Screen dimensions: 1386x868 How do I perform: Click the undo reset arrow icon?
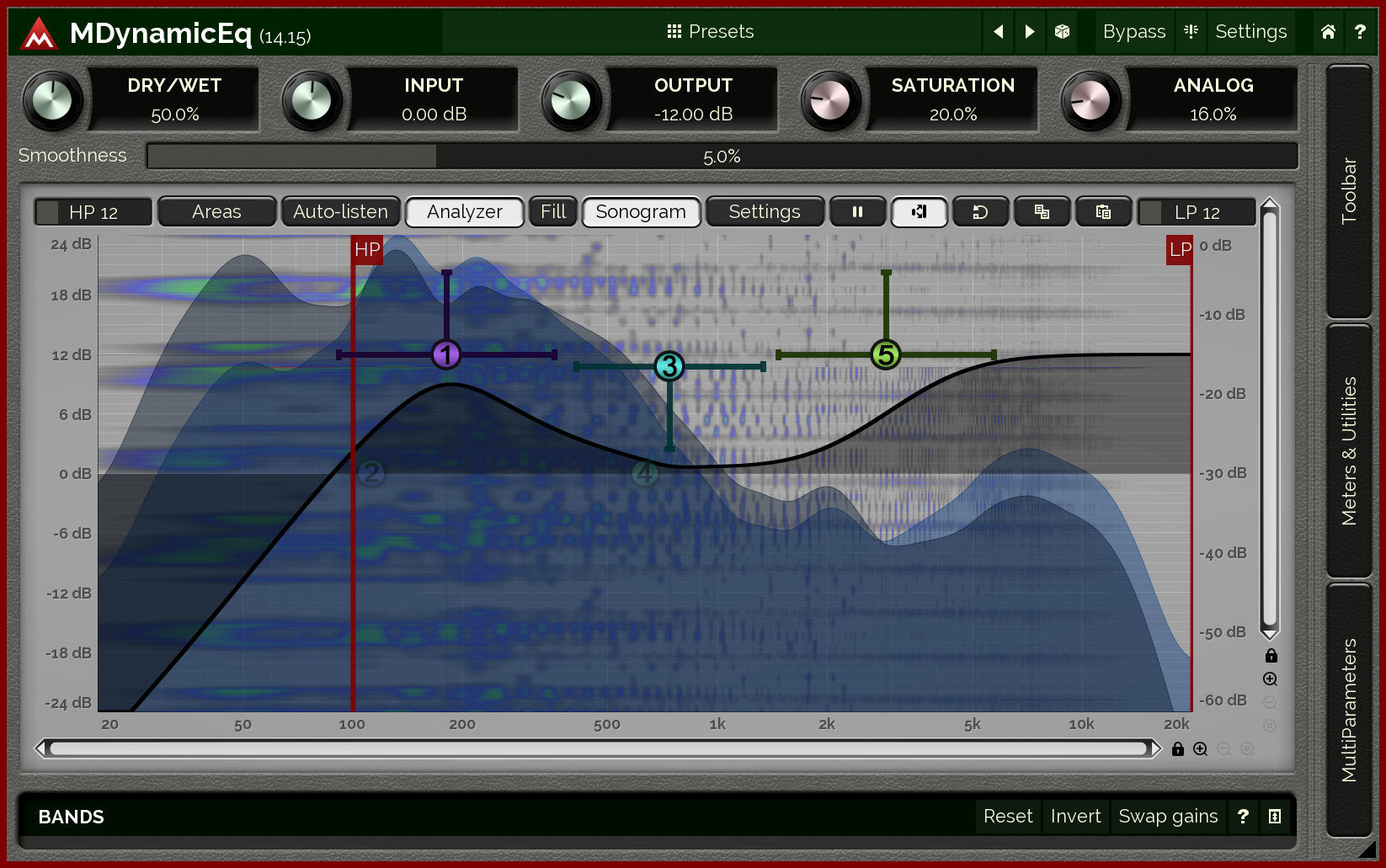[980, 212]
